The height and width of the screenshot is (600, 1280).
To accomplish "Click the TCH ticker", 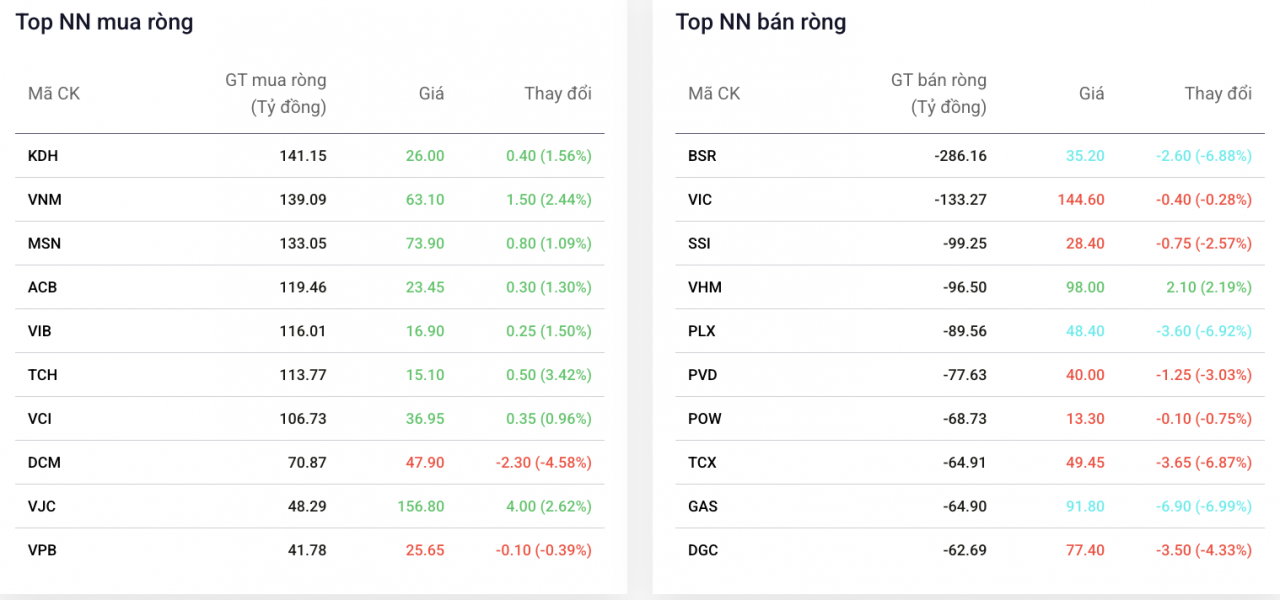I will click(x=42, y=375).
